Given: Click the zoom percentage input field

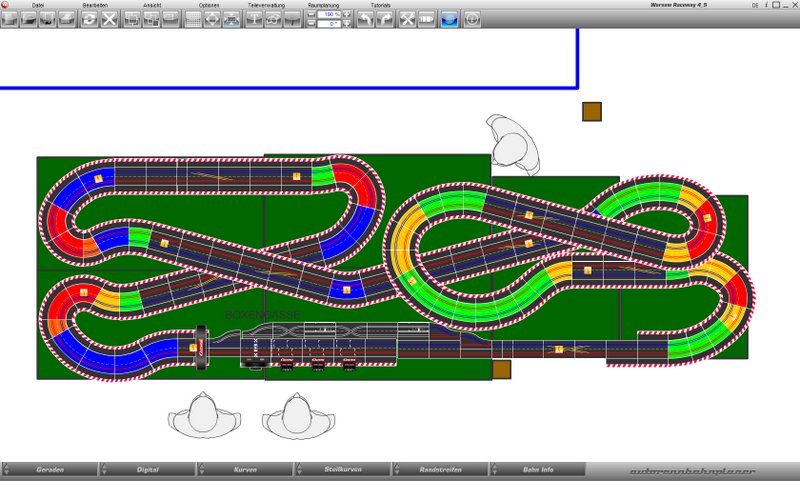Looking at the screenshot, I should pyautogui.click(x=327, y=14).
